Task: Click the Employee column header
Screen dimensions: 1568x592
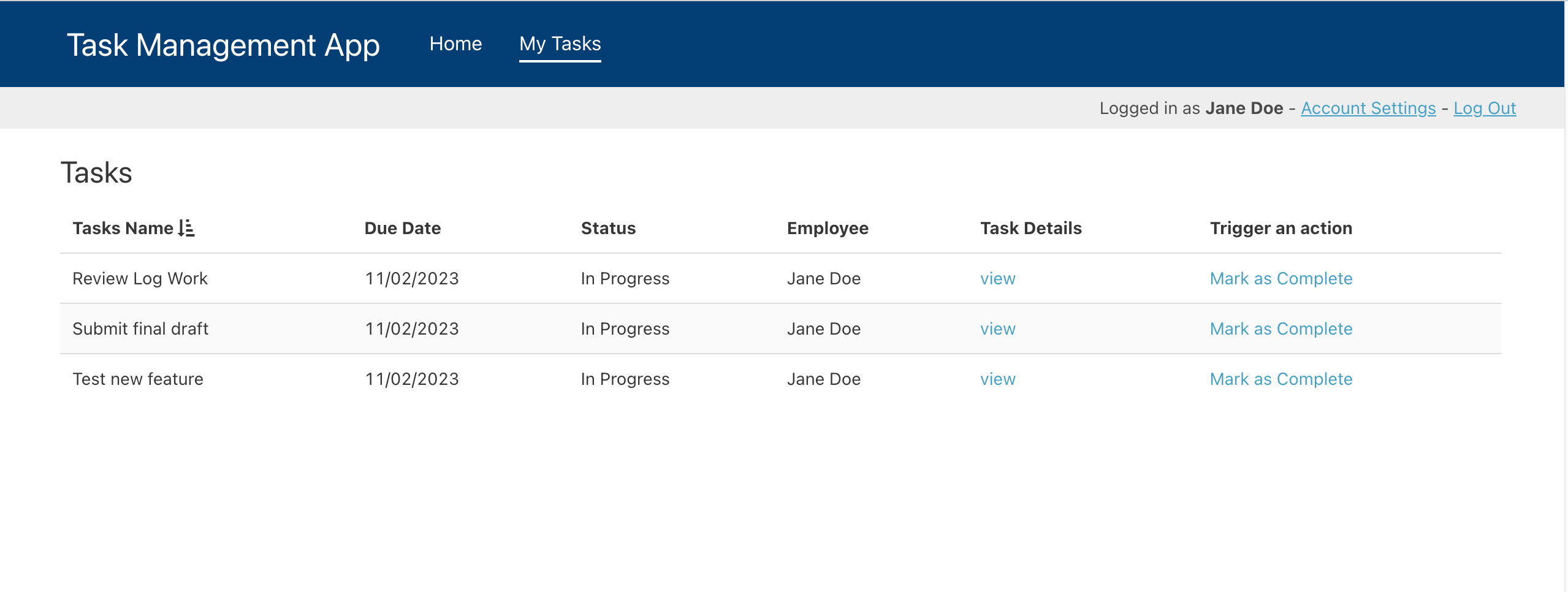Action: pyautogui.click(x=828, y=228)
